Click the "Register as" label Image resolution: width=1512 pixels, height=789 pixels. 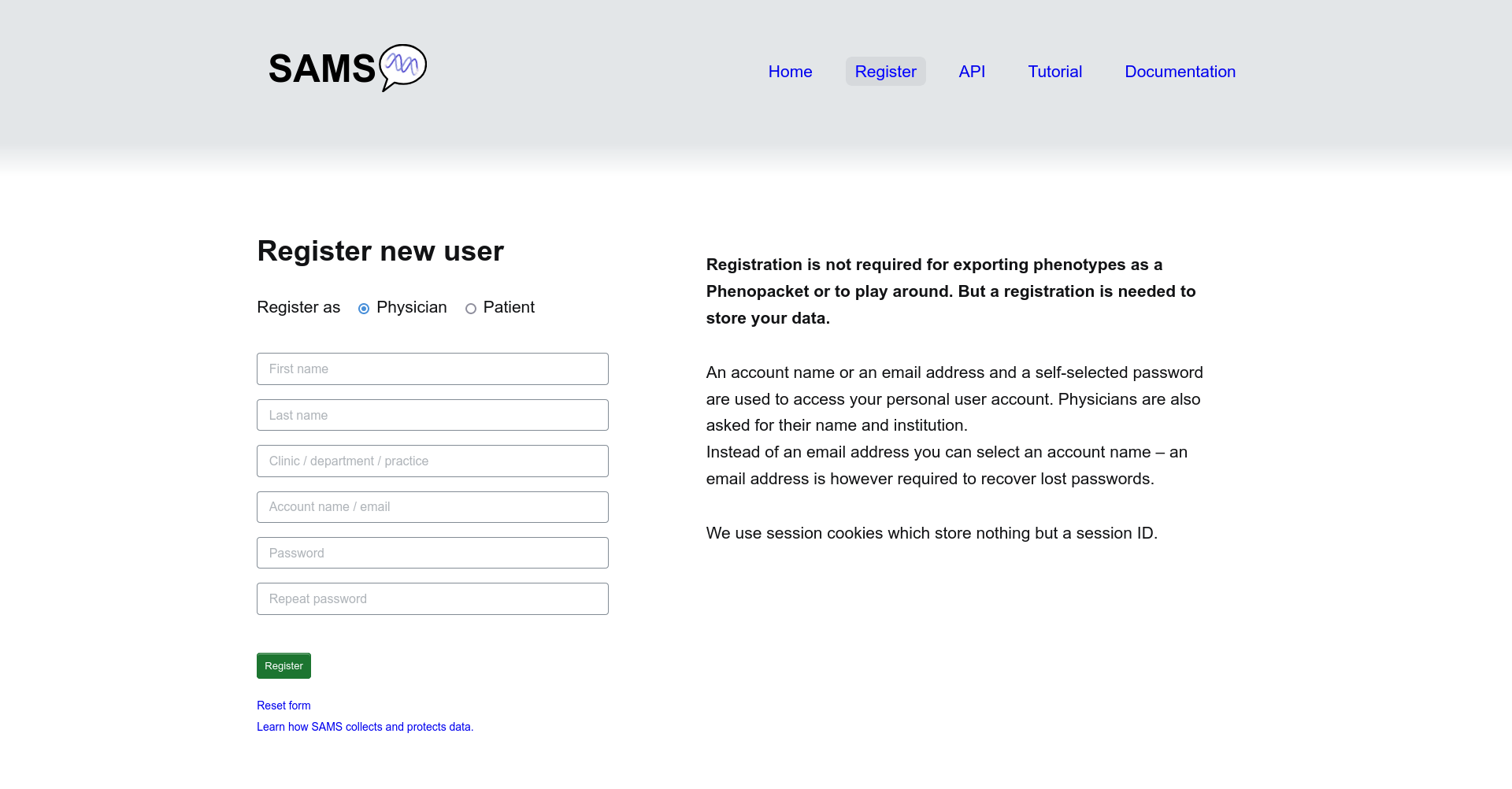[298, 307]
